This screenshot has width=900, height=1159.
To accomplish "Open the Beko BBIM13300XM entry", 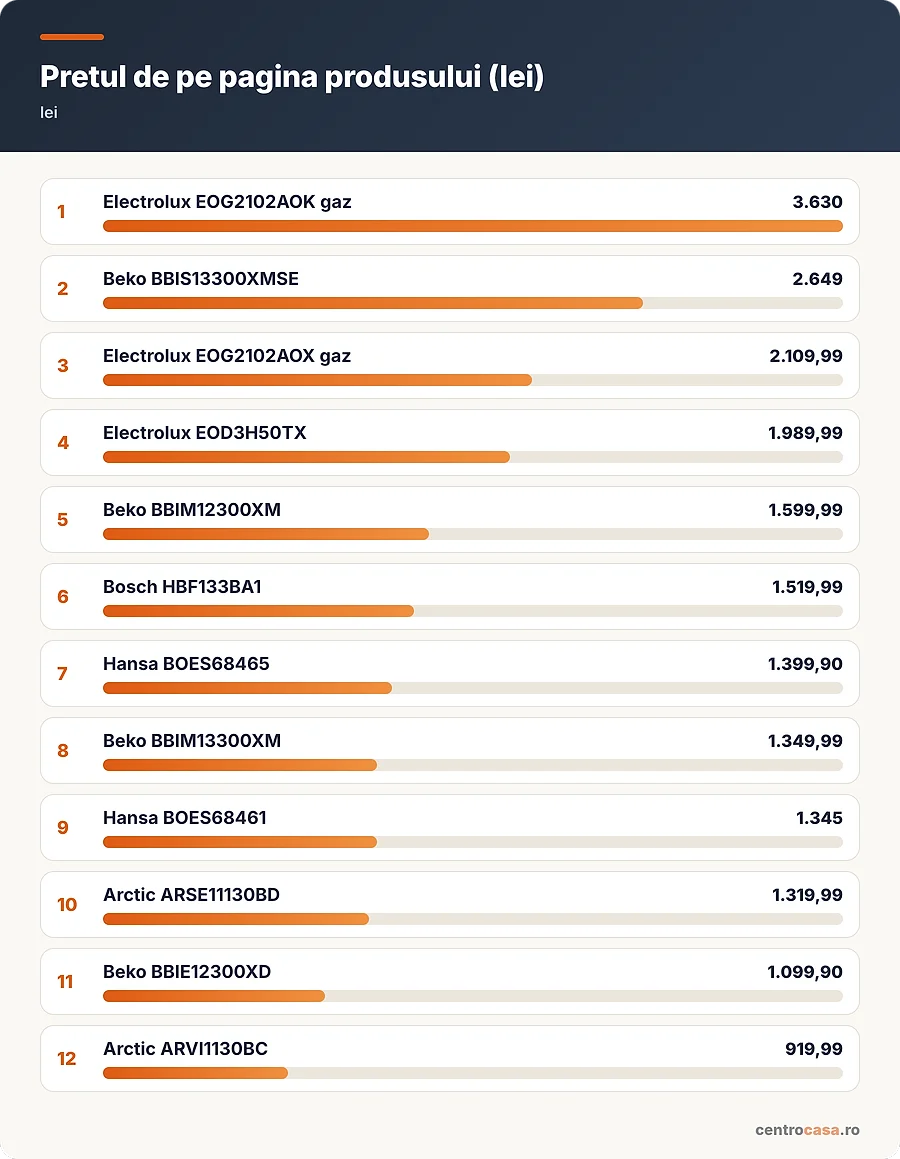I will coord(449,750).
